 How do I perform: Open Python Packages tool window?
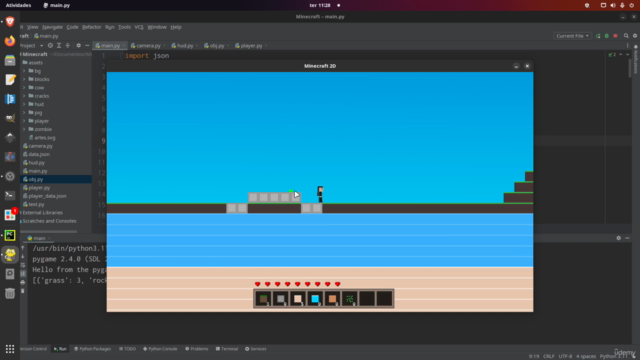(x=93, y=349)
